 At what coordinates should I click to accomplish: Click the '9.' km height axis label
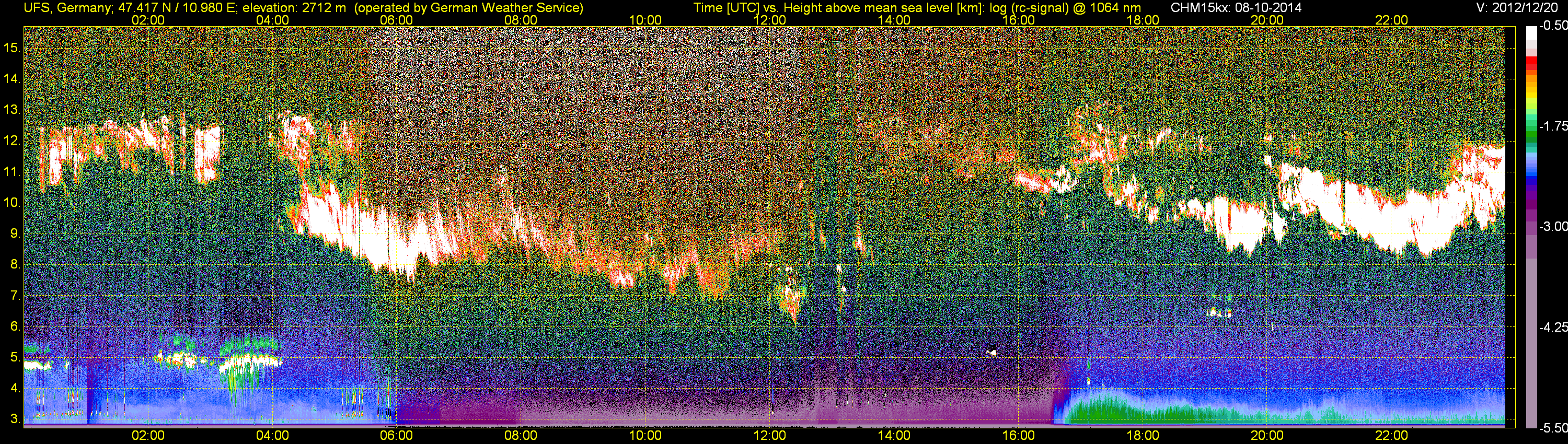[x=16, y=233]
